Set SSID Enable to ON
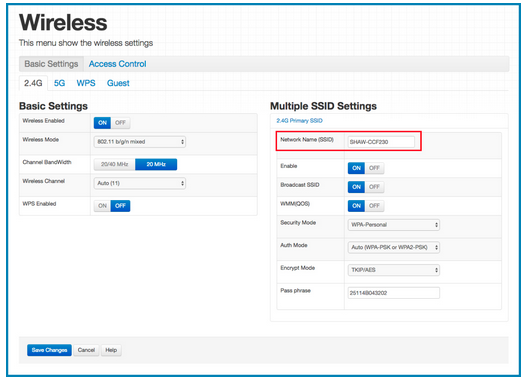 (356, 168)
